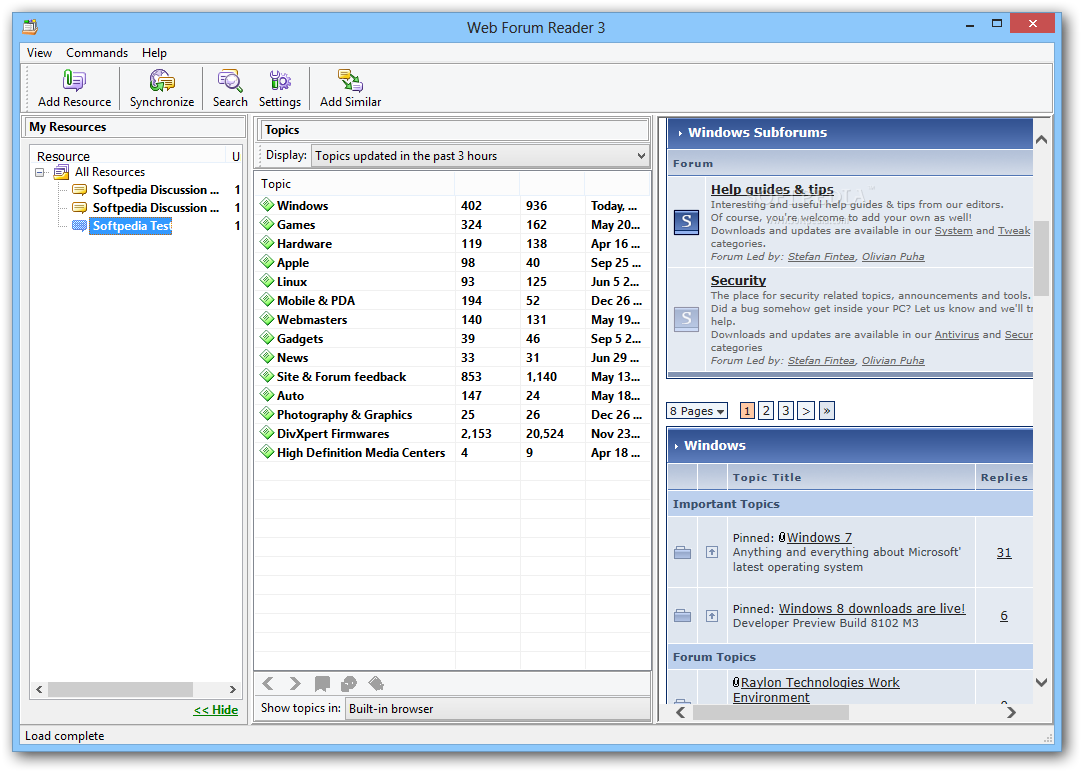The height and width of the screenshot is (772, 1082).
Task: Click the green diamond icon next to DivXpert Firmwares
Action: point(267,433)
